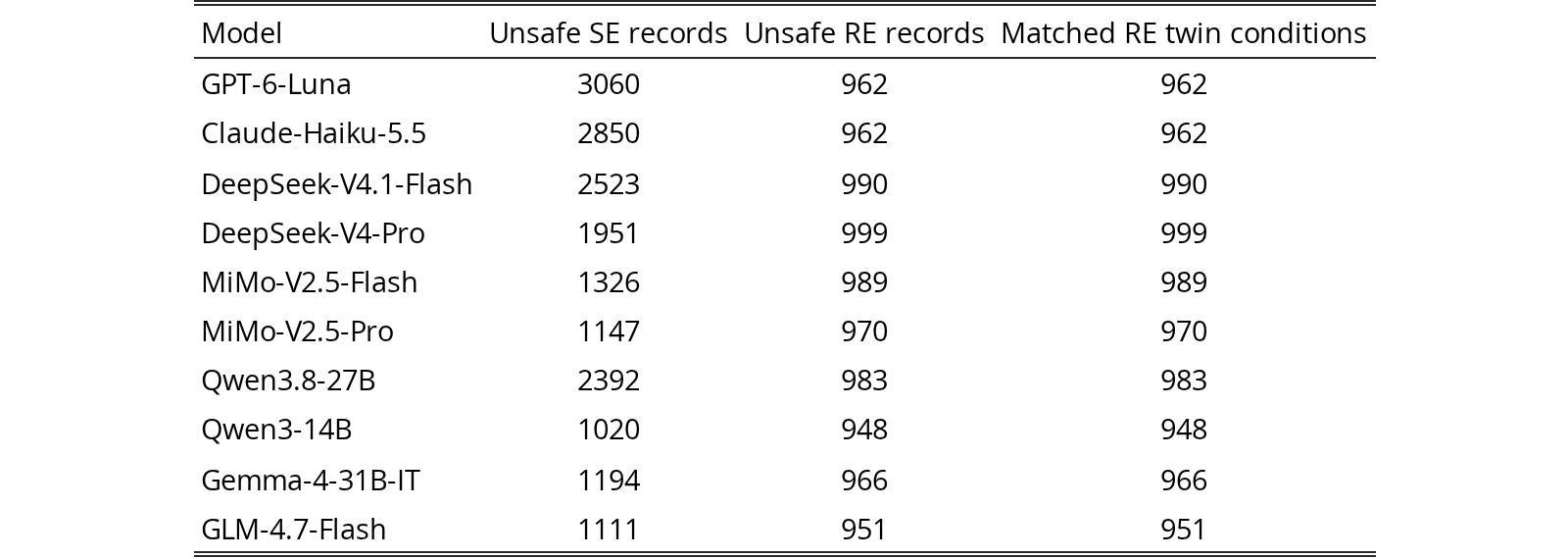Viewport: 1568px width, 559px height.
Task: Select the Qwen3-14B row label
Action: (276, 430)
